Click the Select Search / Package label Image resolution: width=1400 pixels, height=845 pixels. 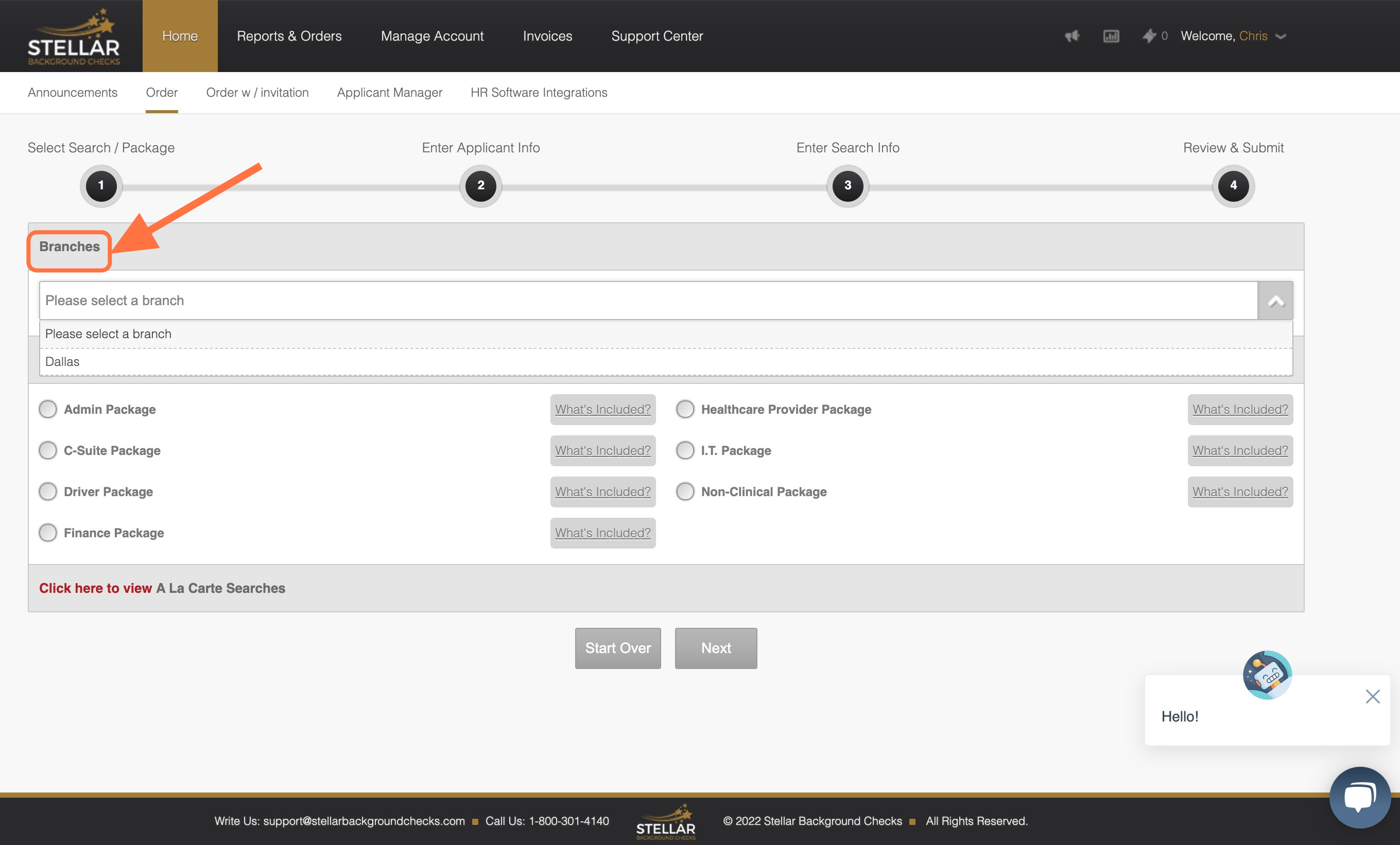(101, 148)
